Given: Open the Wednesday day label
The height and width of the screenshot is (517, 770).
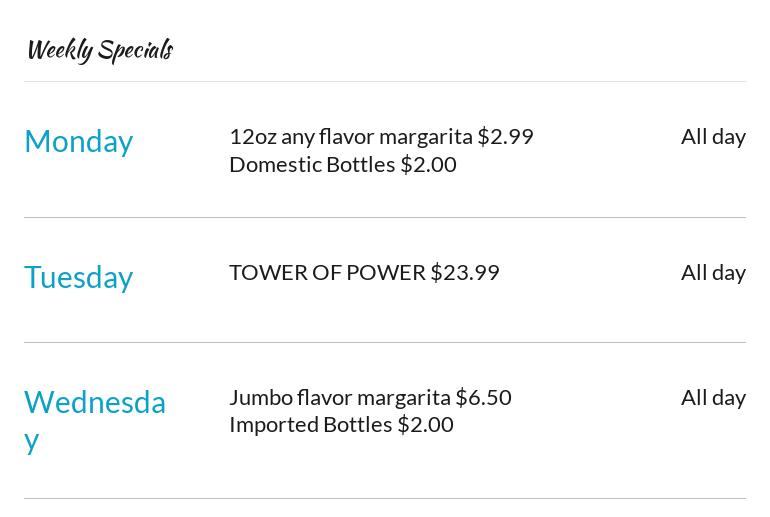Looking at the screenshot, I should [94, 403].
